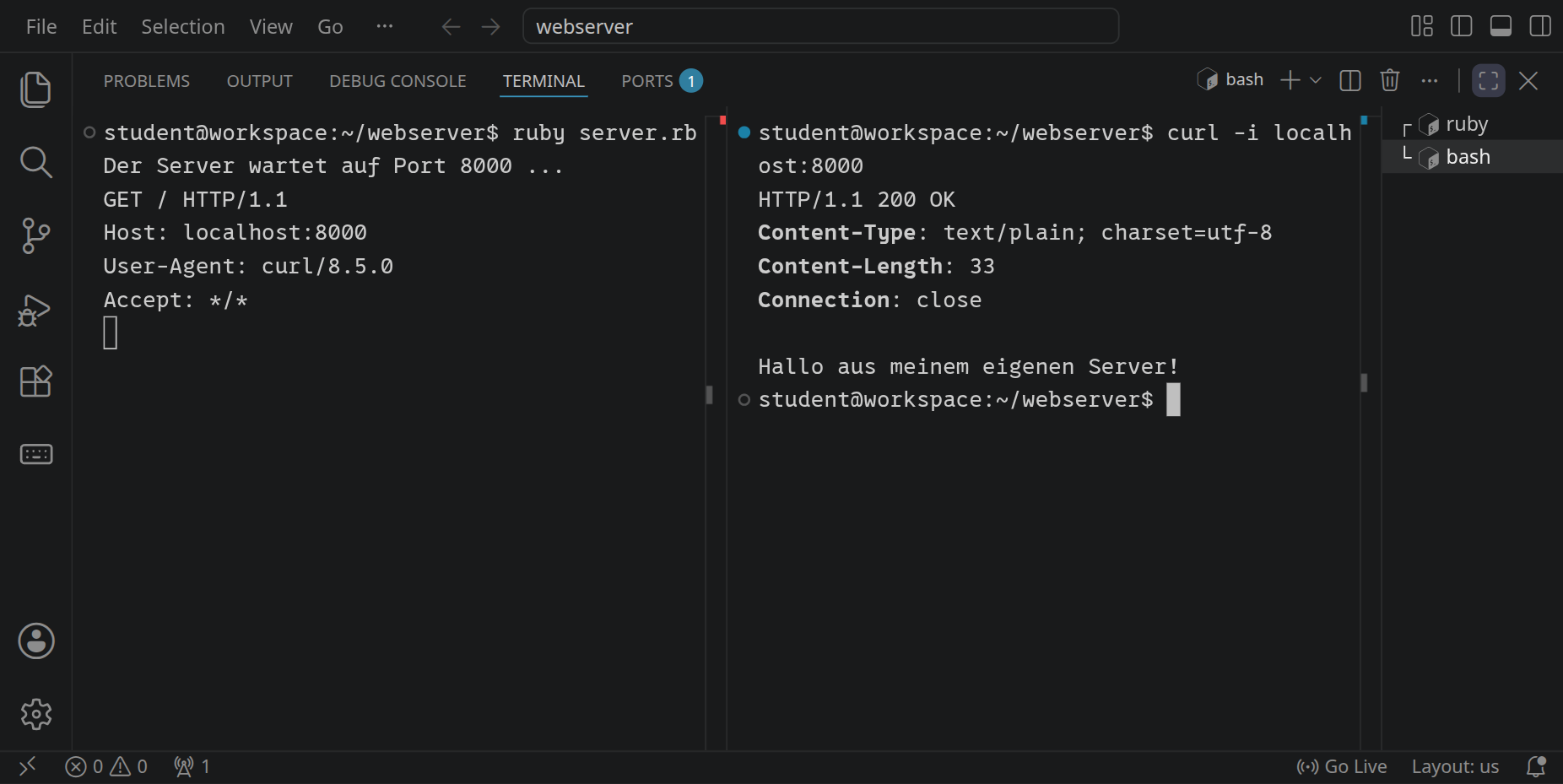Open the Explorer view in activity bar
This screenshot has height=784, width=1563.
click(x=35, y=89)
